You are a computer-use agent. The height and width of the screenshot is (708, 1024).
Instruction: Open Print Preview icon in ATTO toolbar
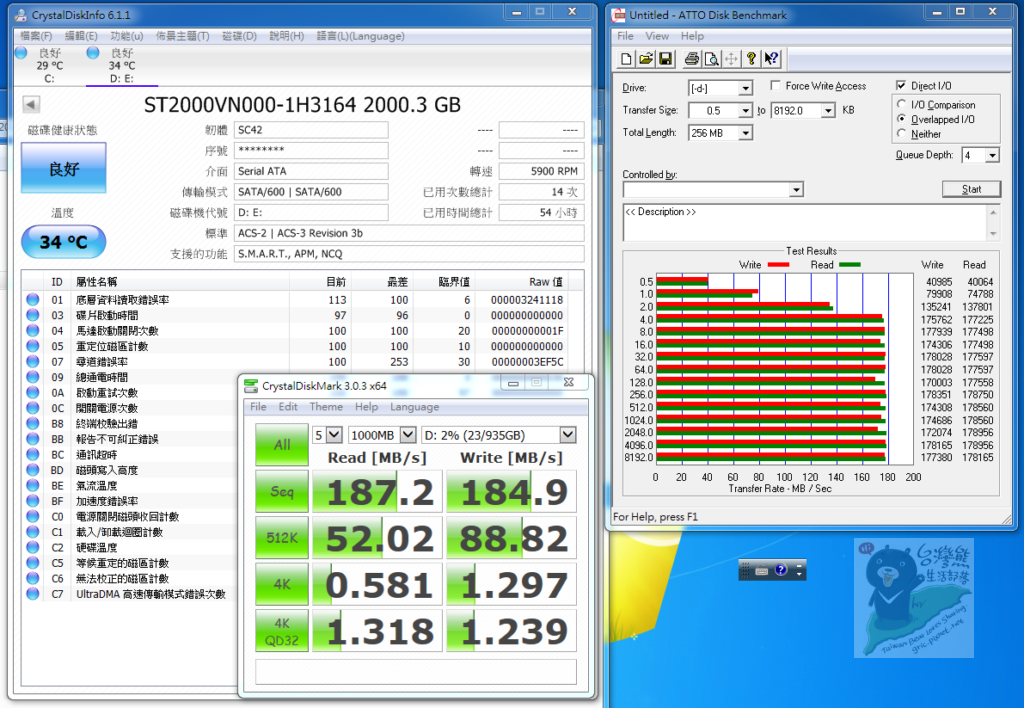(711, 59)
